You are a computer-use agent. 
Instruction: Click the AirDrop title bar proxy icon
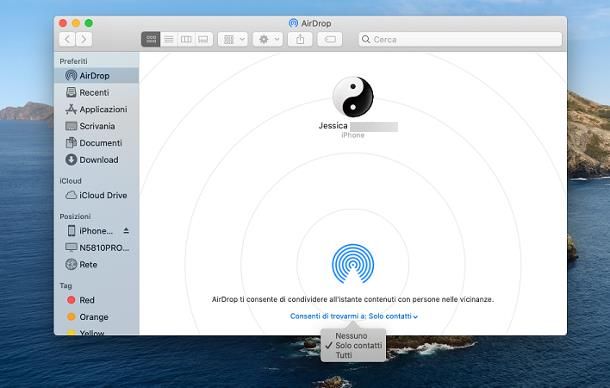[293, 23]
